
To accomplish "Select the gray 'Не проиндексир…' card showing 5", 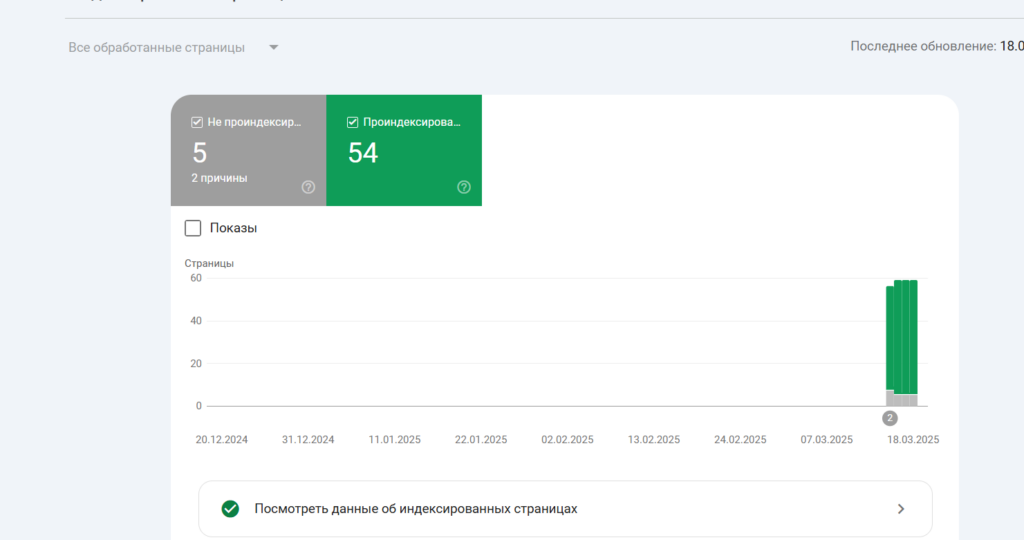I will click(249, 150).
